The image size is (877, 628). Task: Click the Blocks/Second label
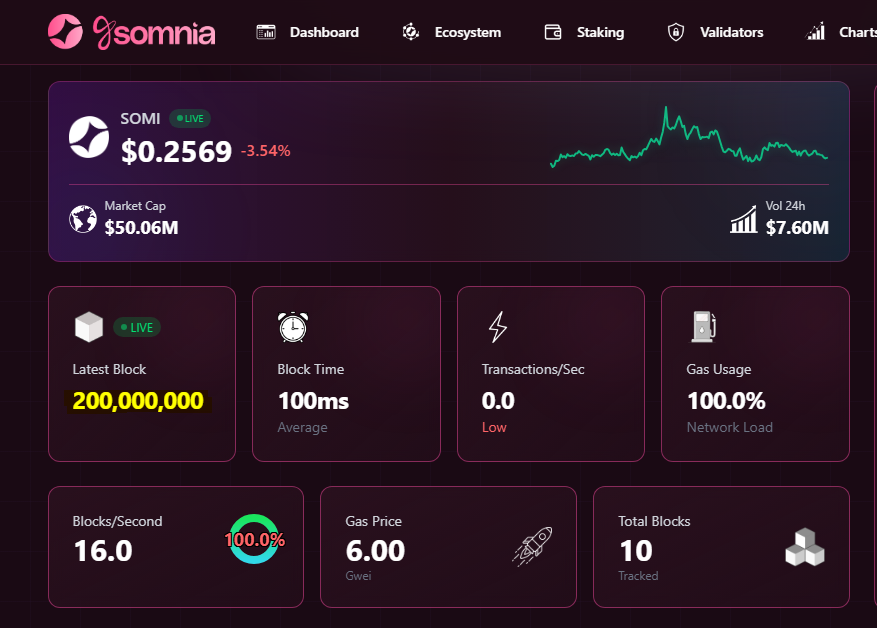tap(117, 521)
